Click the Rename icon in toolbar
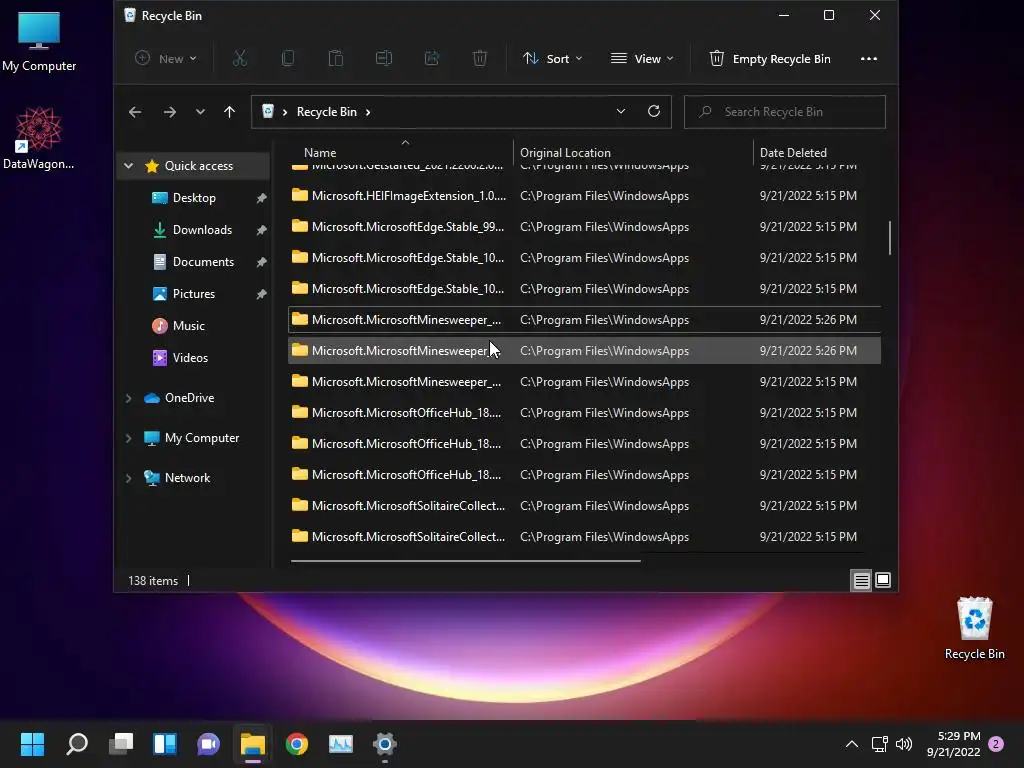This screenshot has width=1024, height=768. click(384, 59)
